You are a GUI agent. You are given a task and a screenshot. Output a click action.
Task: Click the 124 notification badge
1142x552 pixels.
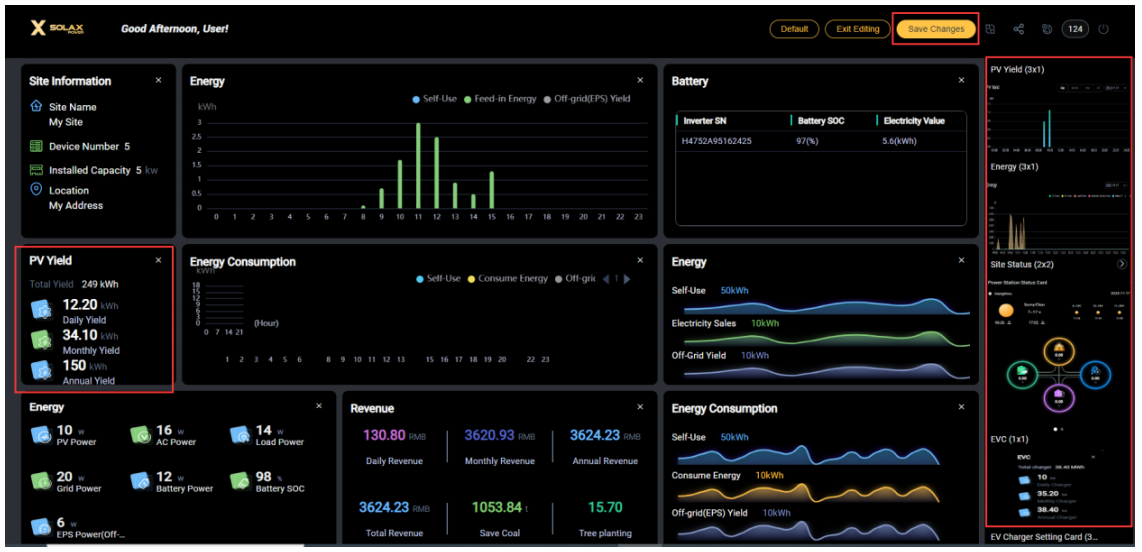coord(1075,29)
